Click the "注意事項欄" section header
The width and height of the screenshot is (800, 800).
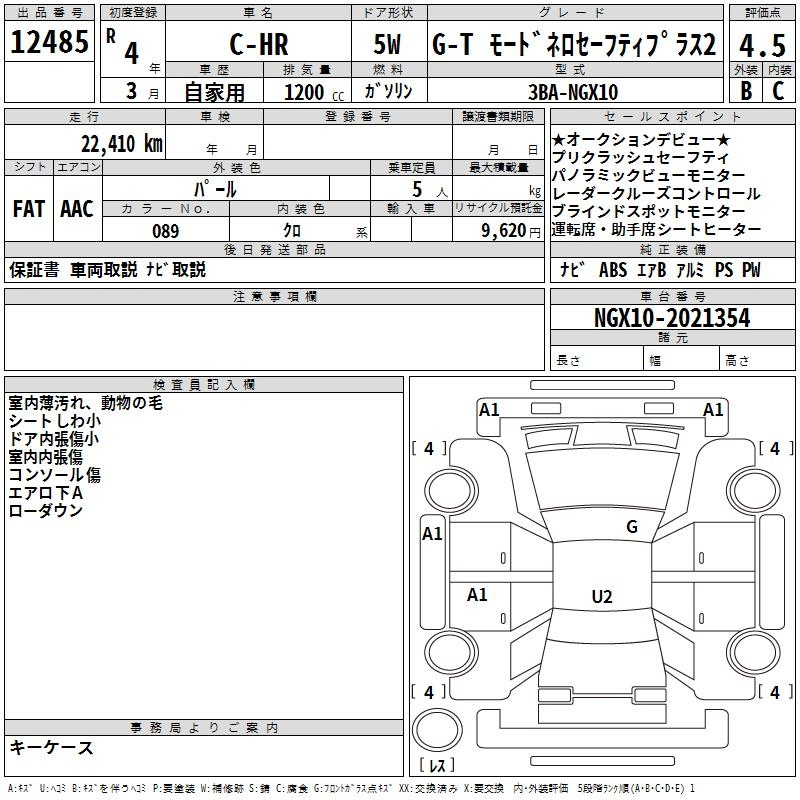click(x=274, y=296)
